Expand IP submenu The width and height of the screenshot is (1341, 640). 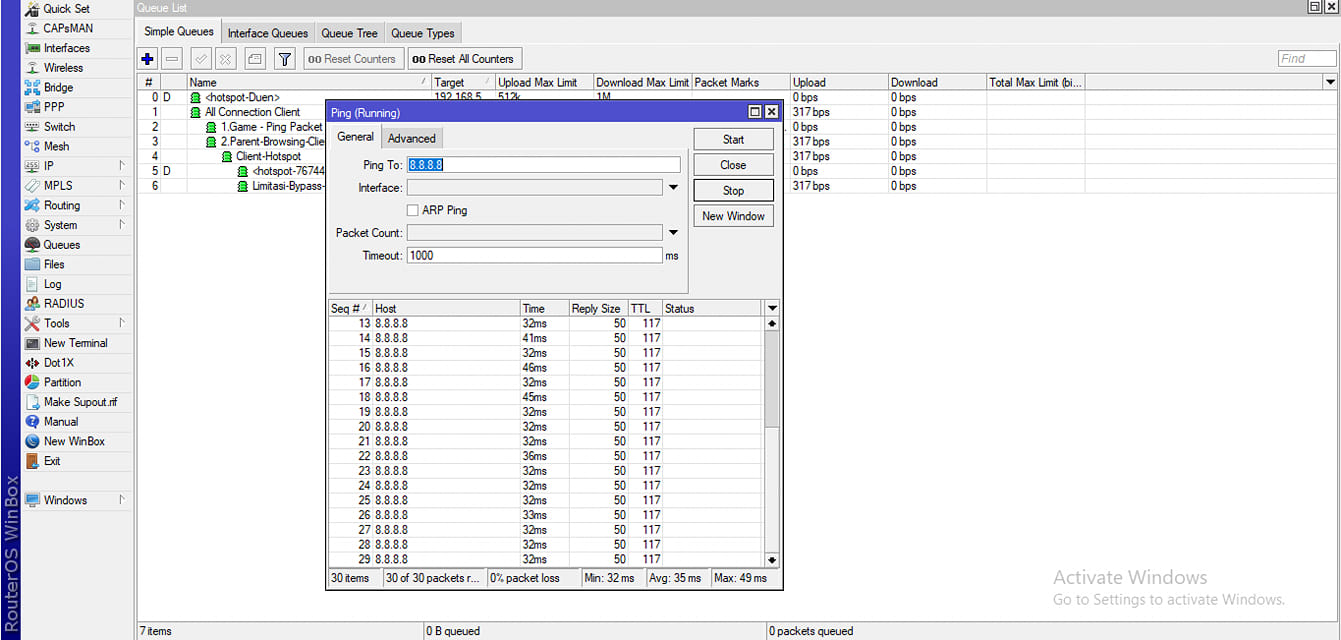pos(122,166)
